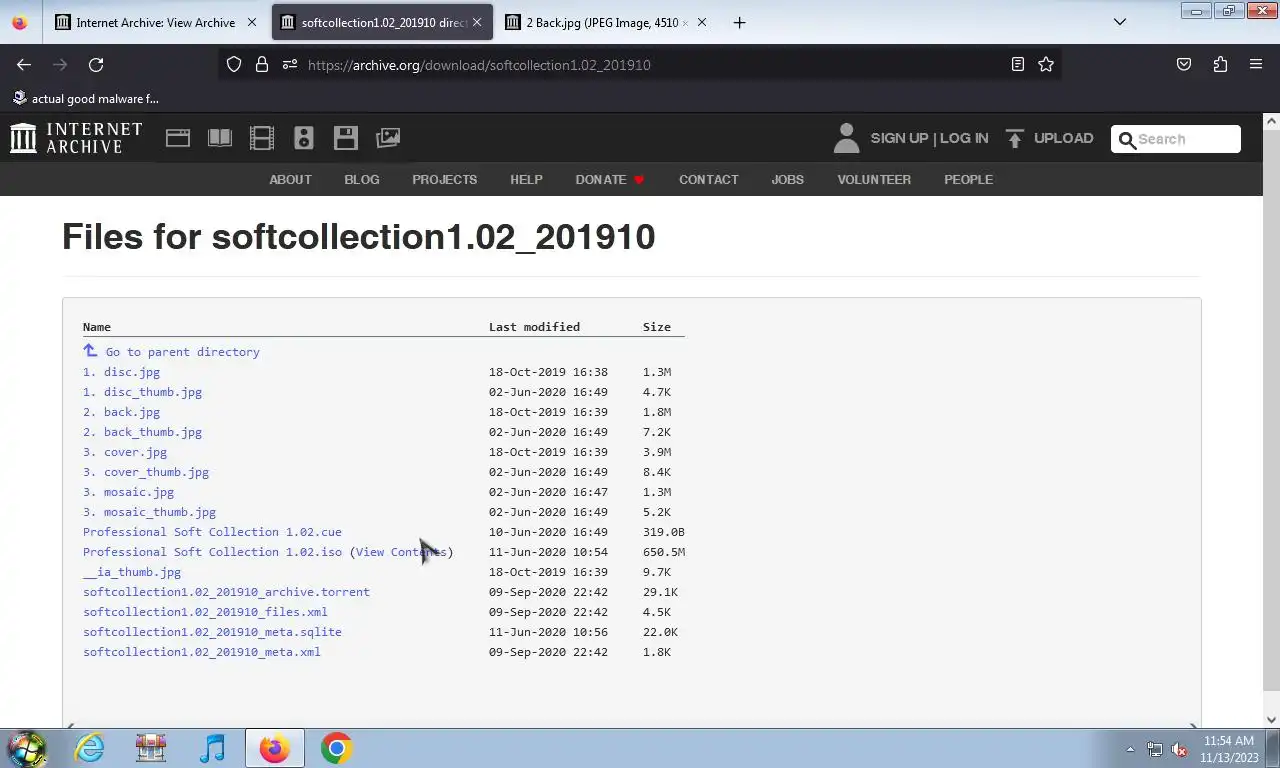The image size is (1280, 768).
Task: Open the Web (Wayback) media icon
Action: coord(178,138)
